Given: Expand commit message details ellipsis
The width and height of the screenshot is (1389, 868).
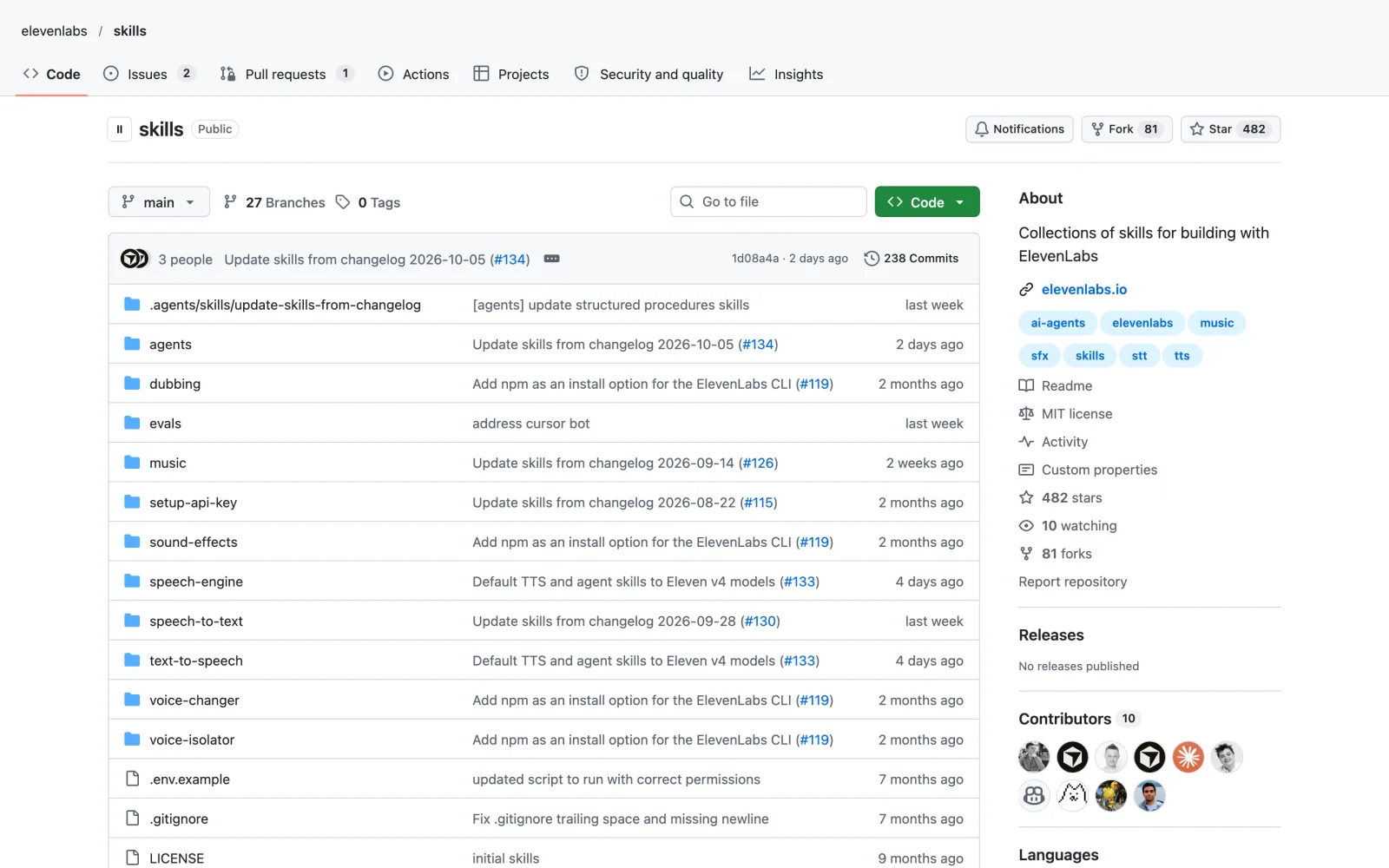Looking at the screenshot, I should (551, 259).
